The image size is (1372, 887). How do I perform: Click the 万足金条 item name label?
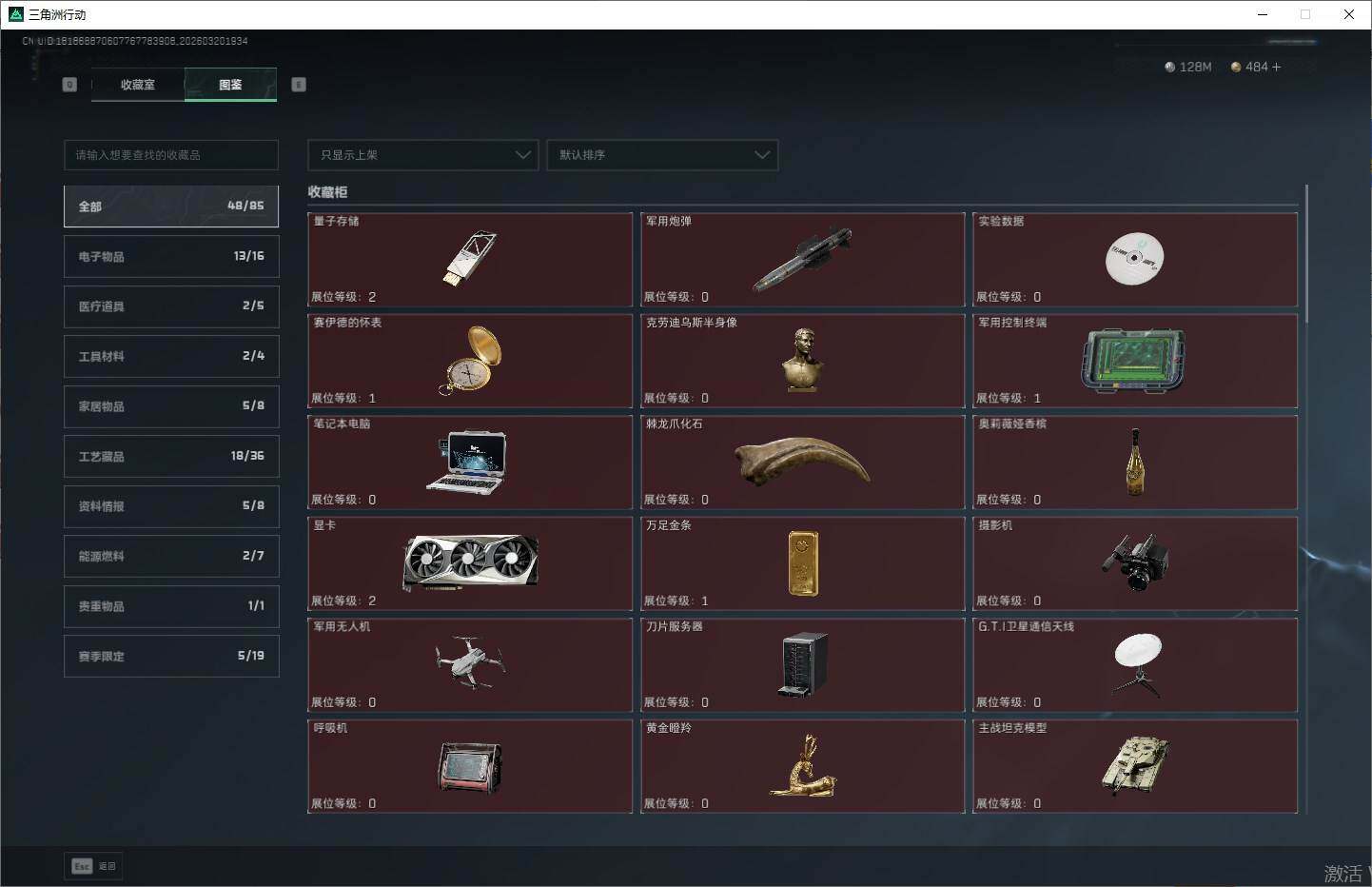pos(669,525)
